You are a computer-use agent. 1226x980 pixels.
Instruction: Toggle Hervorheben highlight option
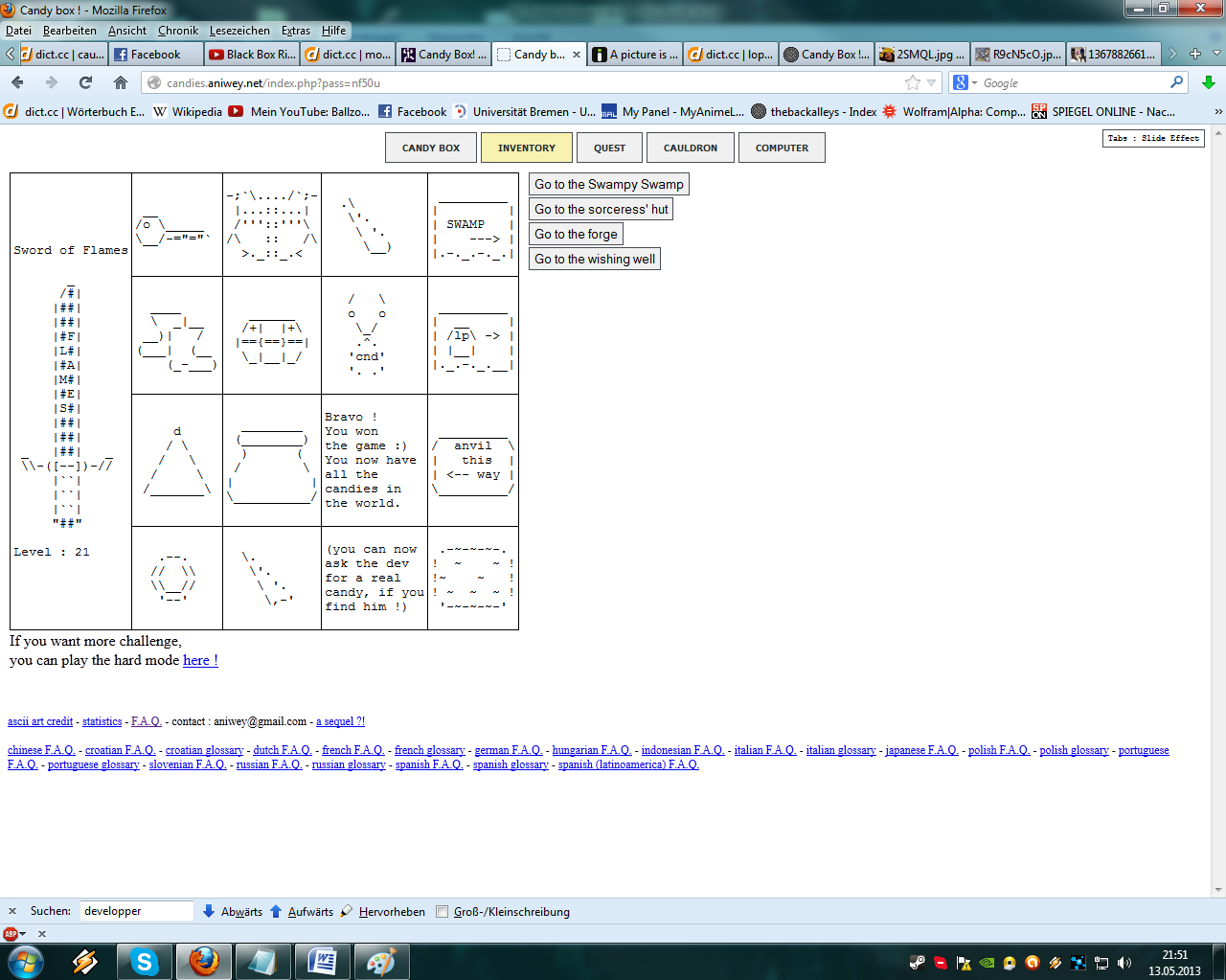tap(383, 912)
